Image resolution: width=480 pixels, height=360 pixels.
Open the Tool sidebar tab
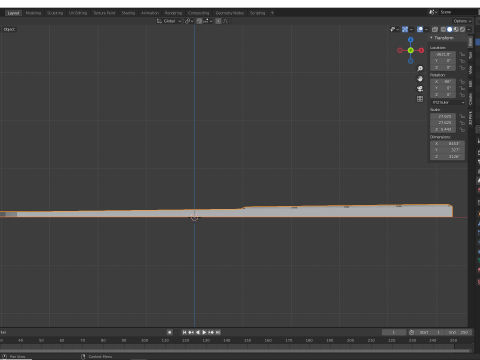click(x=470, y=55)
